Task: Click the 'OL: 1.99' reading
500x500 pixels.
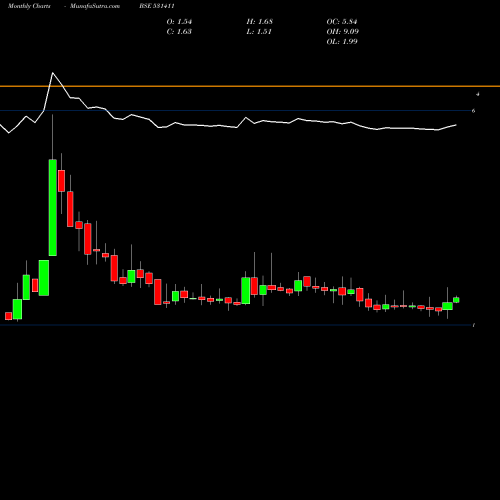Action: (342, 42)
